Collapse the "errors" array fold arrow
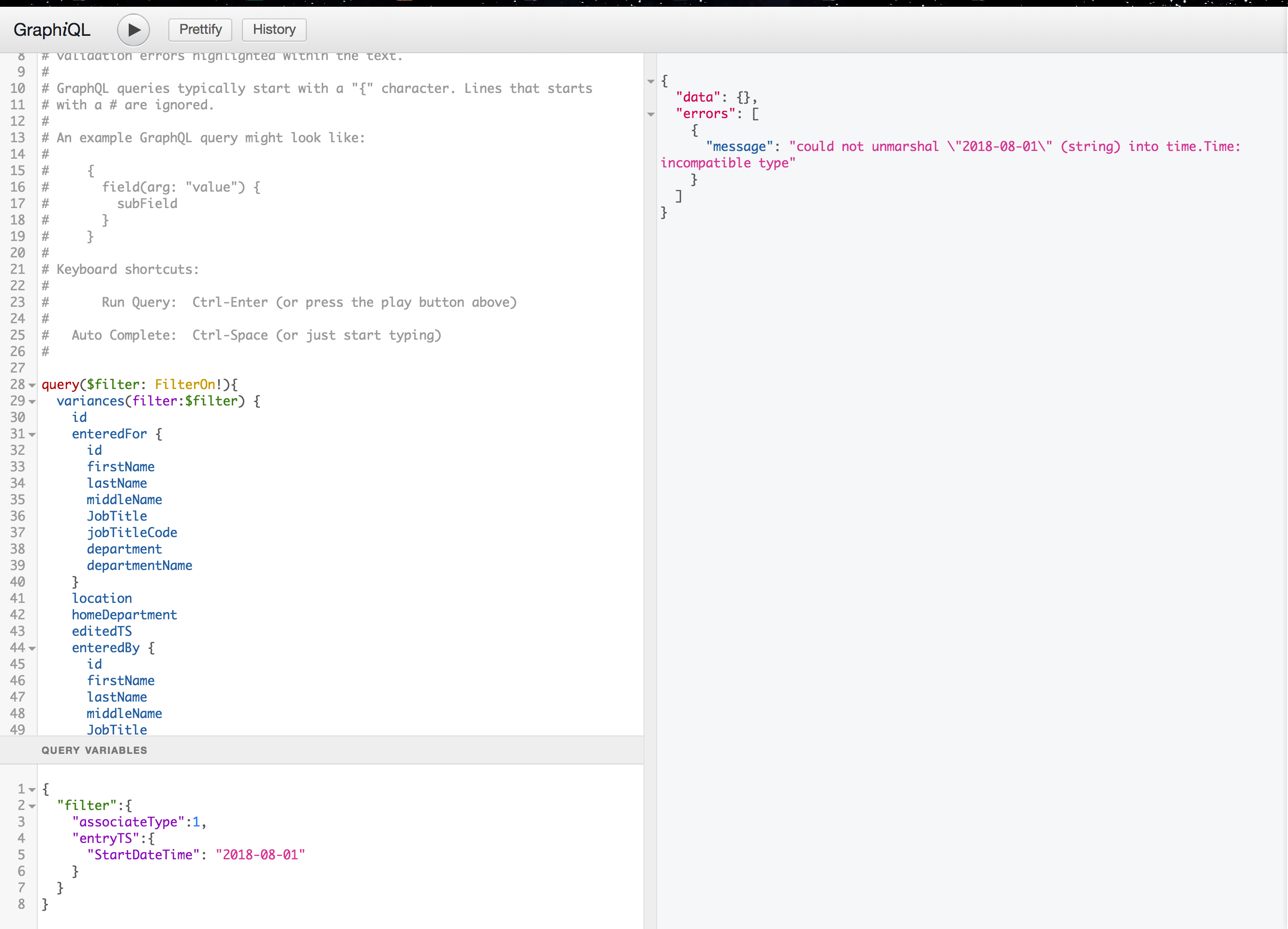Image resolution: width=1288 pixels, height=929 pixels. 651,115
